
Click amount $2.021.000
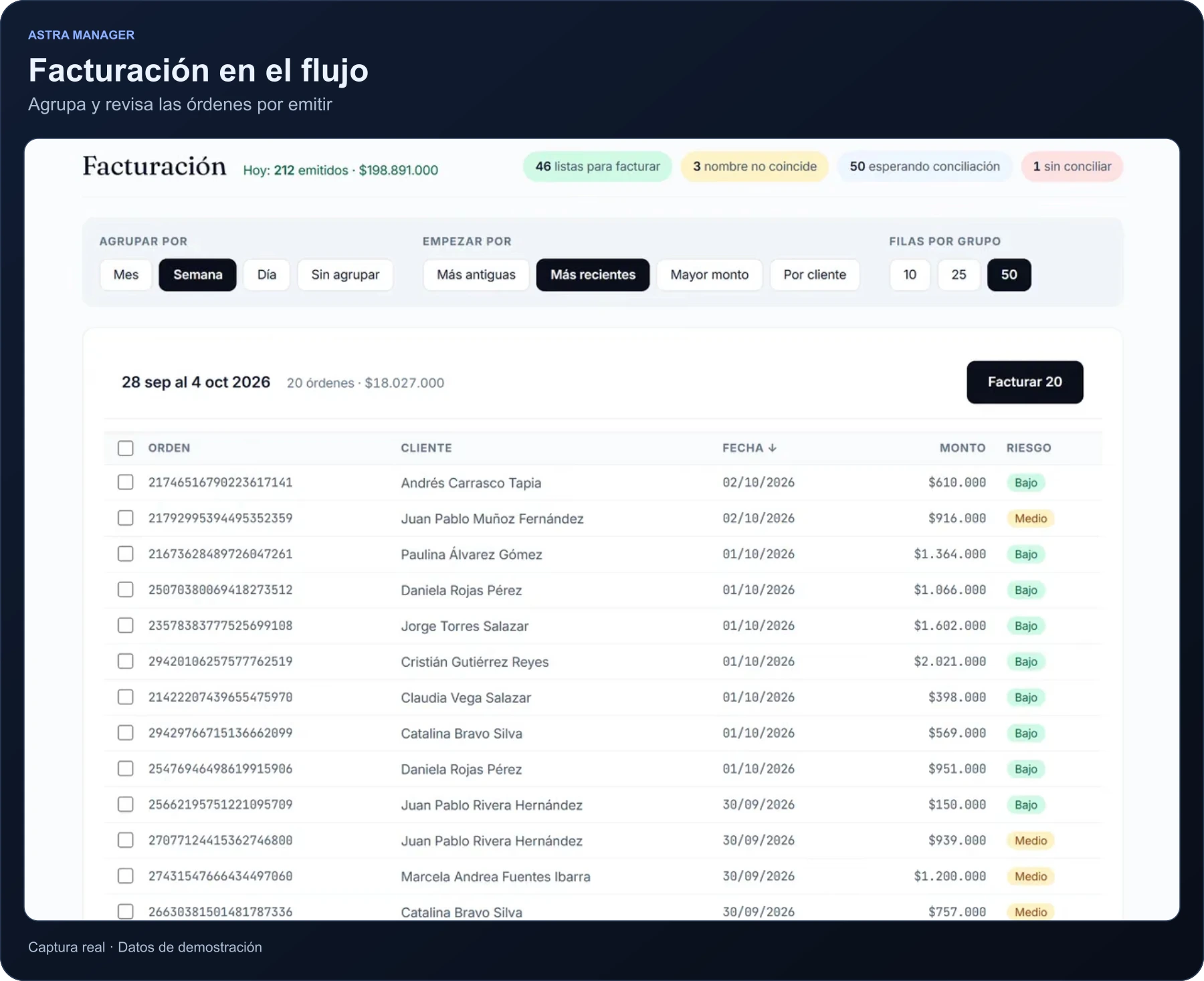950,661
